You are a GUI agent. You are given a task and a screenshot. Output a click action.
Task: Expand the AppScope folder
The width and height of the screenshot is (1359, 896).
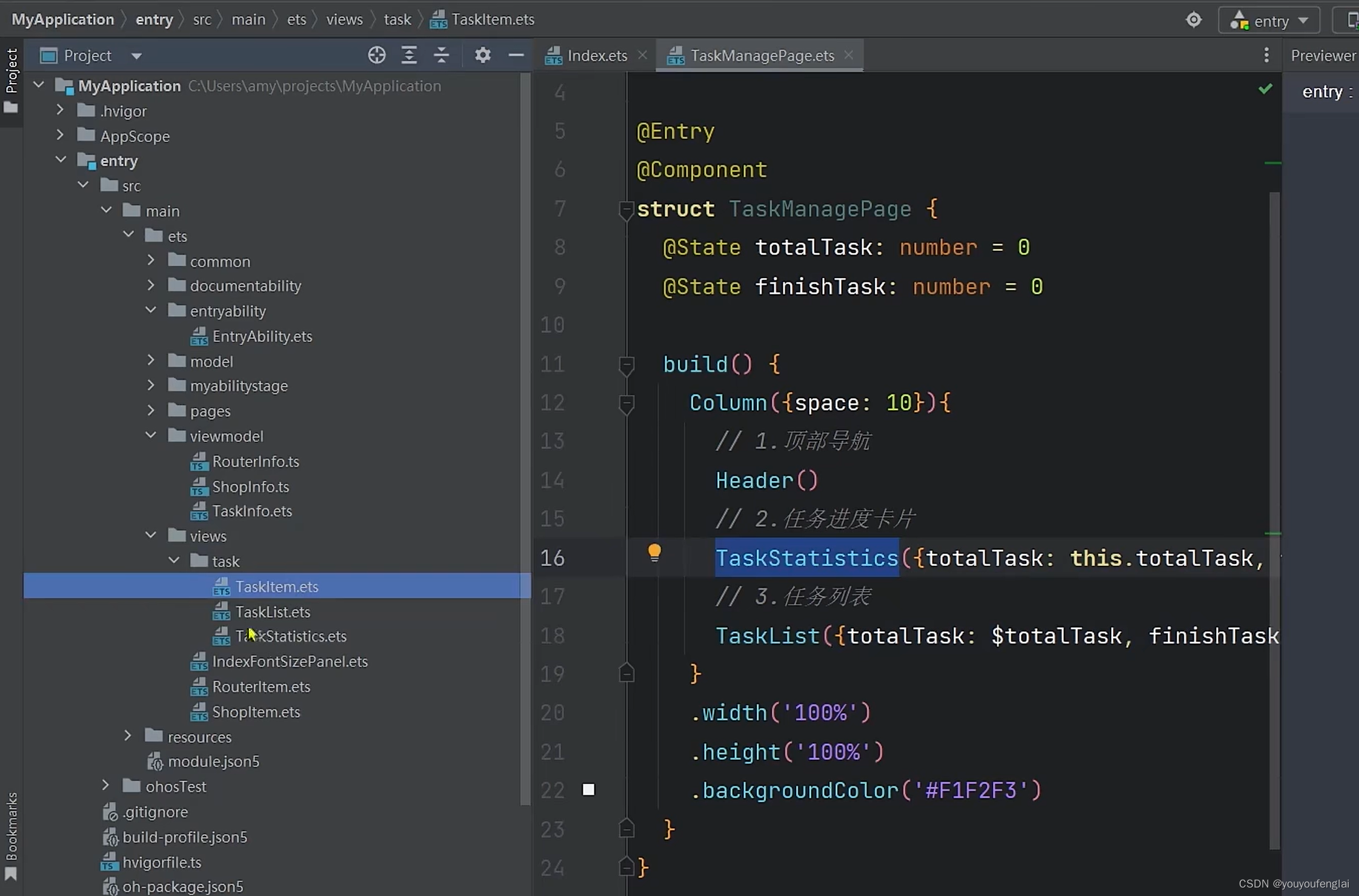point(60,134)
